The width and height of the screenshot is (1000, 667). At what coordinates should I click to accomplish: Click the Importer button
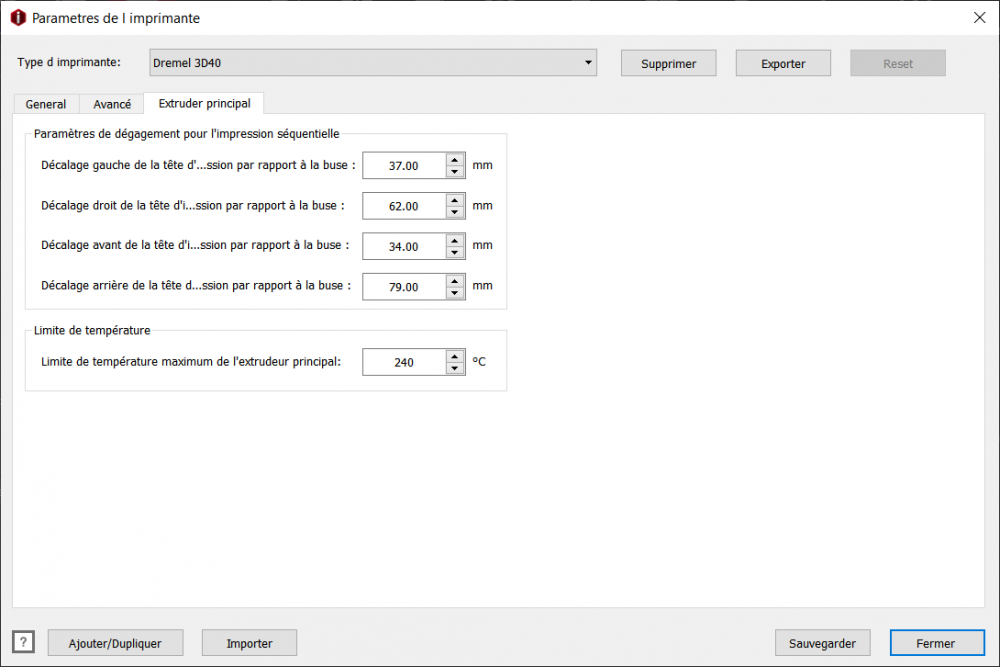pos(249,643)
